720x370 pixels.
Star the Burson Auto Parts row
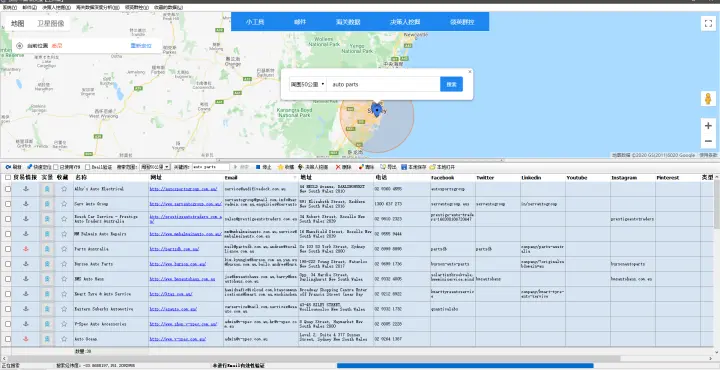[x=64, y=264]
